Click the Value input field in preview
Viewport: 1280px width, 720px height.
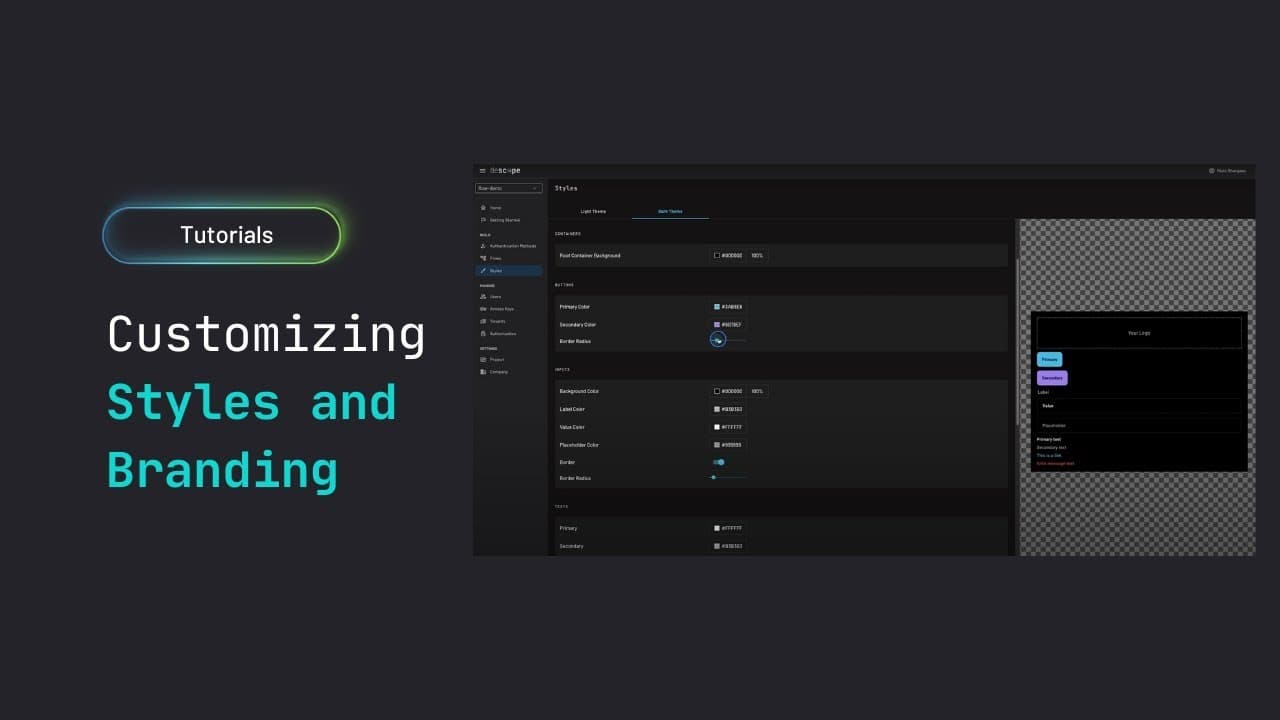click(1139, 406)
